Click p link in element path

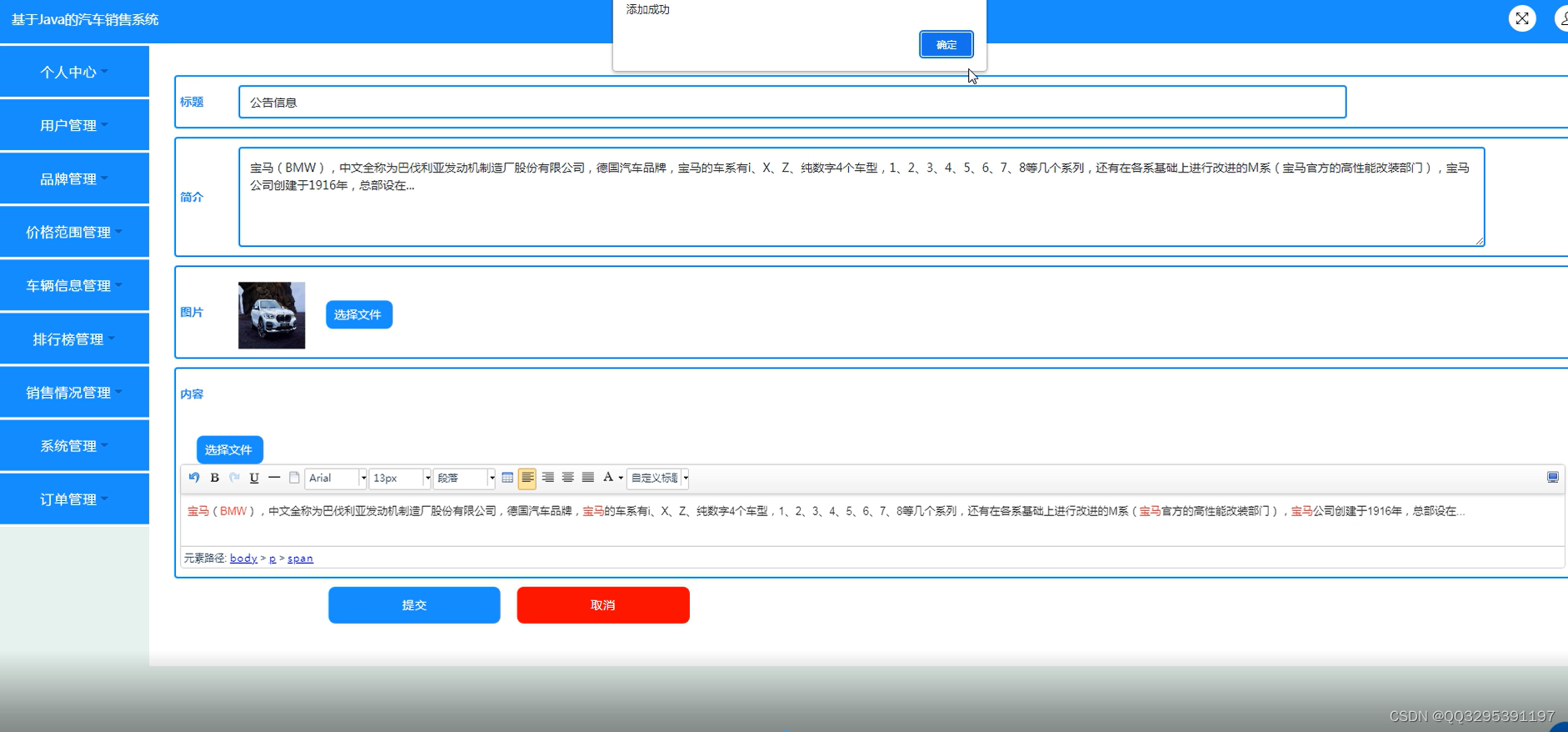[x=272, y=558]
